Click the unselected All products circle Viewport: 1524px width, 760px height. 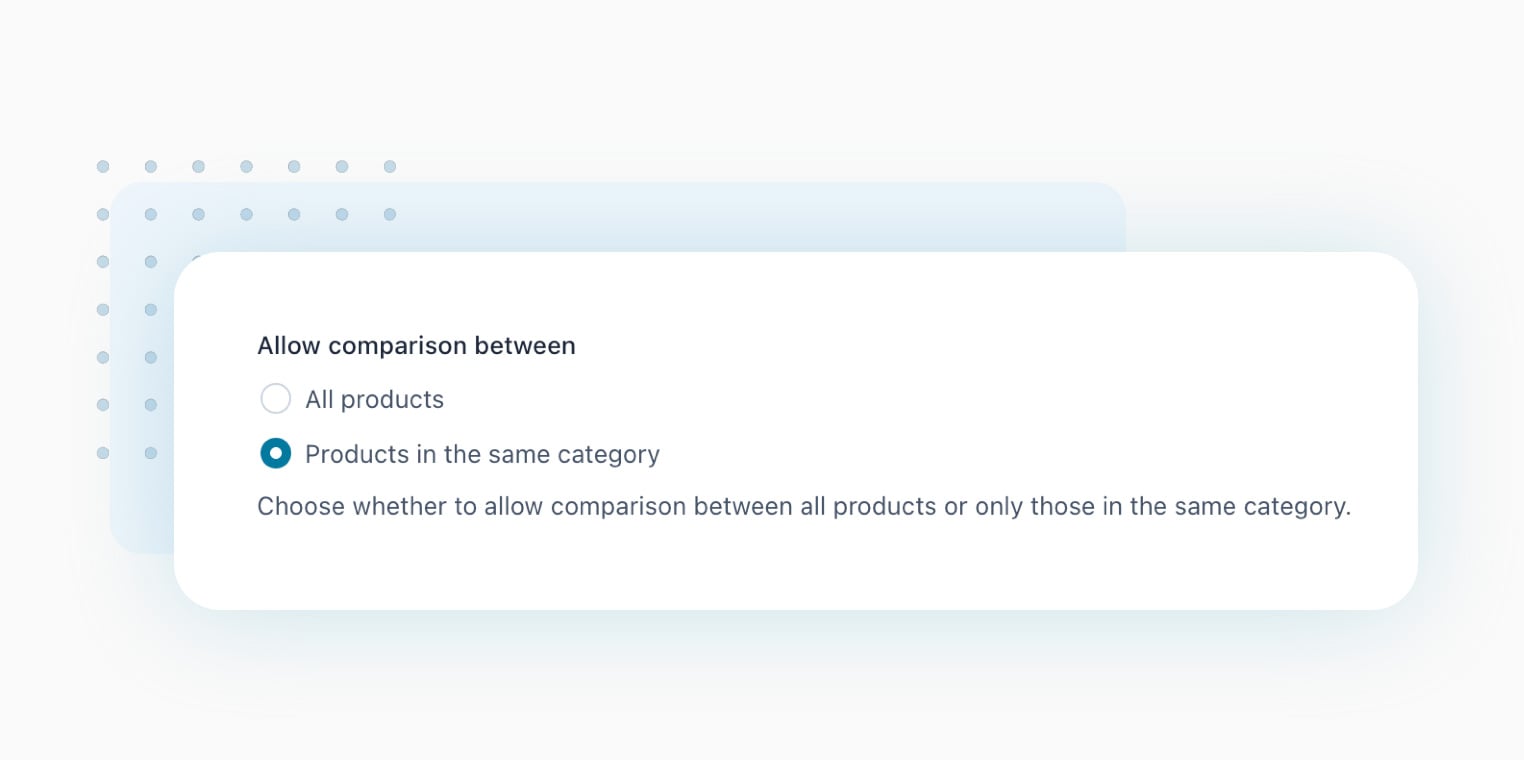coord(276,398)
